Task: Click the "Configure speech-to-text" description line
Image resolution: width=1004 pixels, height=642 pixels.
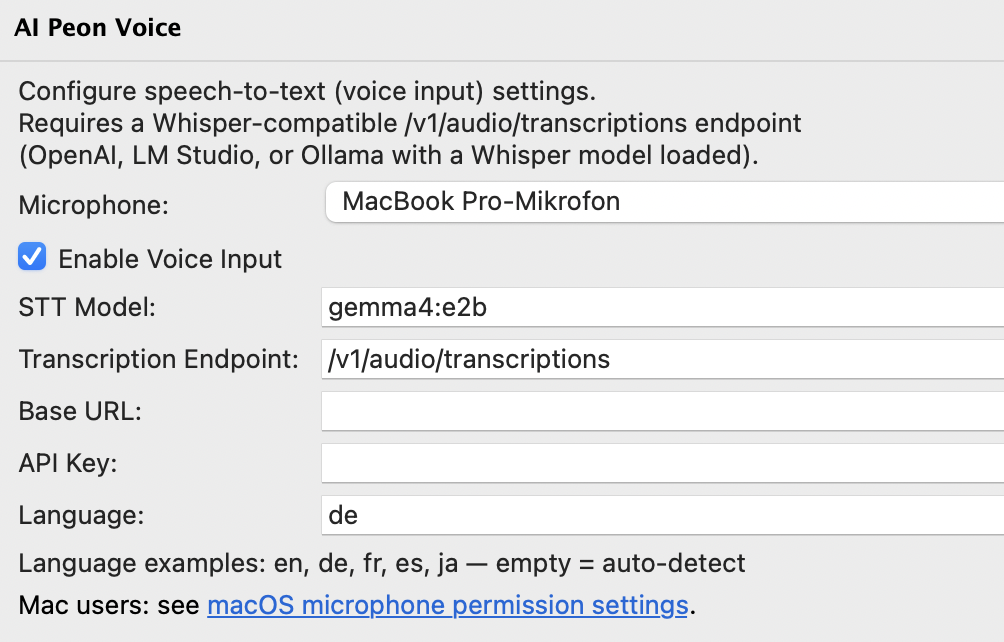Action: pyautogui.click(x=307, y=92)
